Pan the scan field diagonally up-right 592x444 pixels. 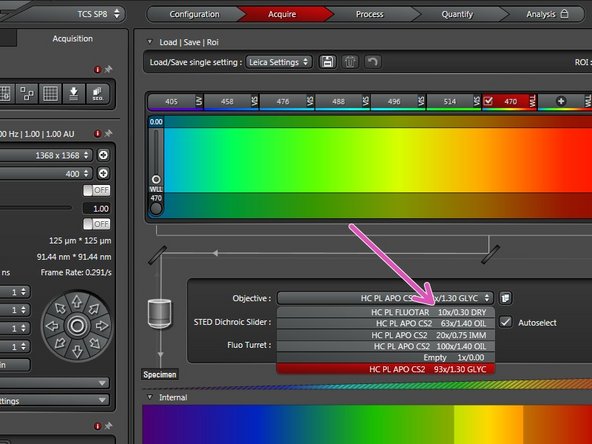tap(94, 308)
